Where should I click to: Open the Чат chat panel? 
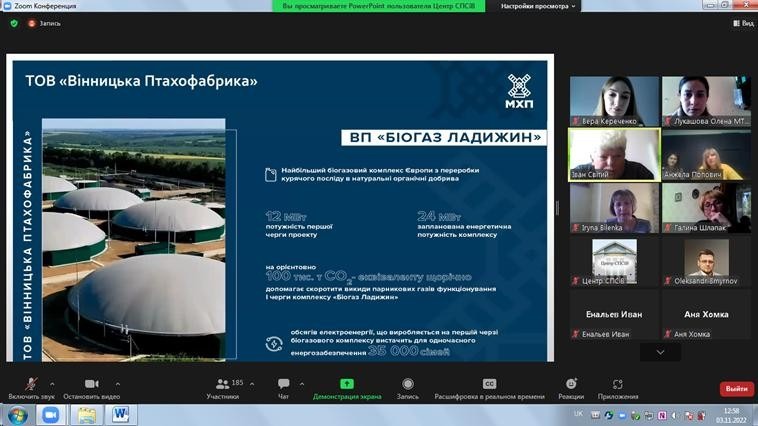[x=283, y=388]
